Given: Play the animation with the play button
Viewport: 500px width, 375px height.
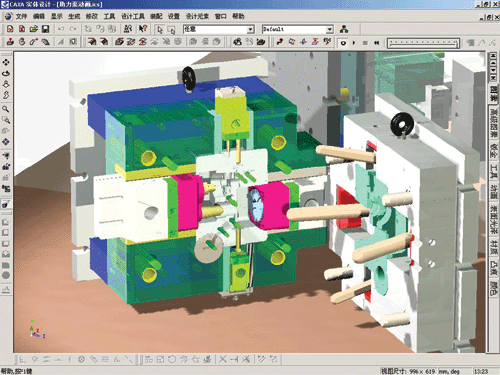Looking at the screenshot, I should pos(354,43).
